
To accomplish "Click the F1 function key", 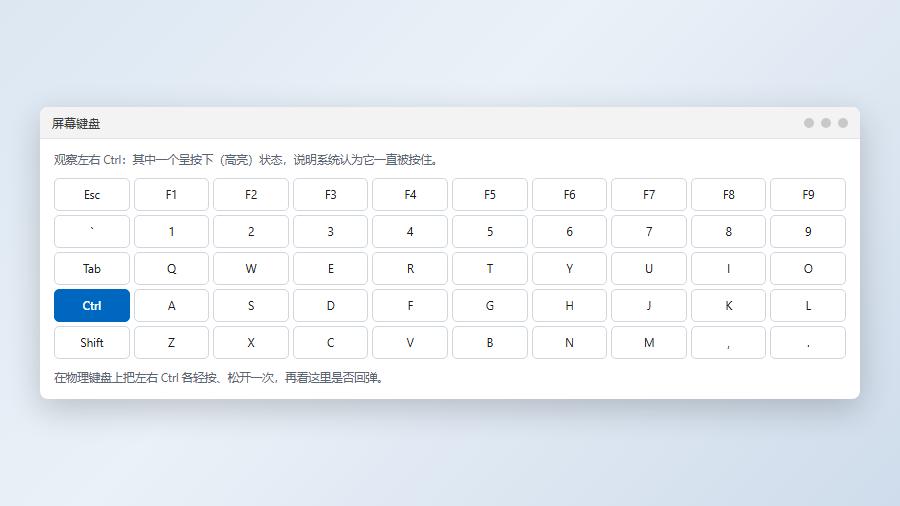I will pyautogui.click(x=171, y=194).
